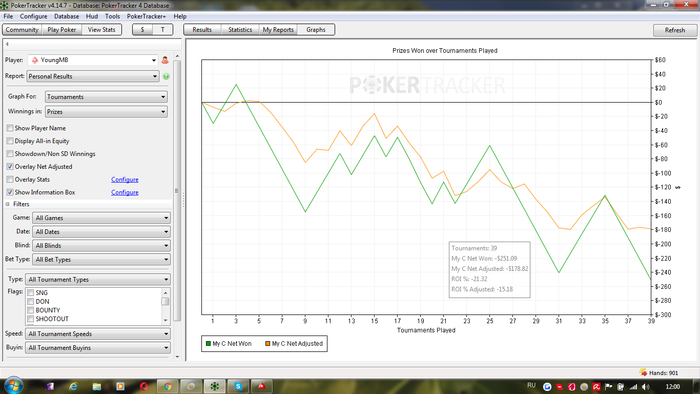Open the PokerTracker+ menu
Image resolution: width=700 pixels, height=394 pixels.
coord(146,17)
